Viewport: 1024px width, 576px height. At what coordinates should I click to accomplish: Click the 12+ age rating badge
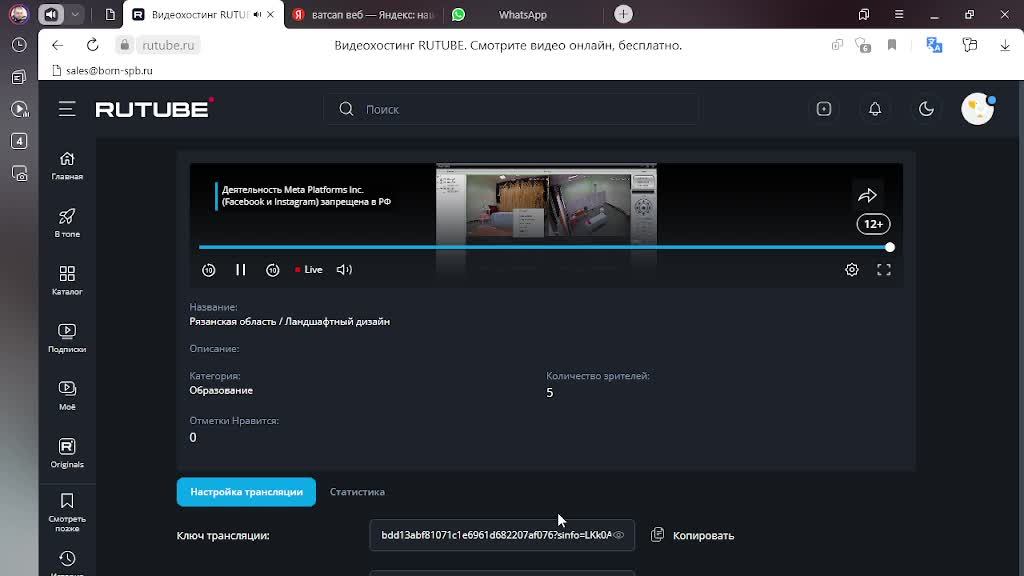(x=873, y=224)
